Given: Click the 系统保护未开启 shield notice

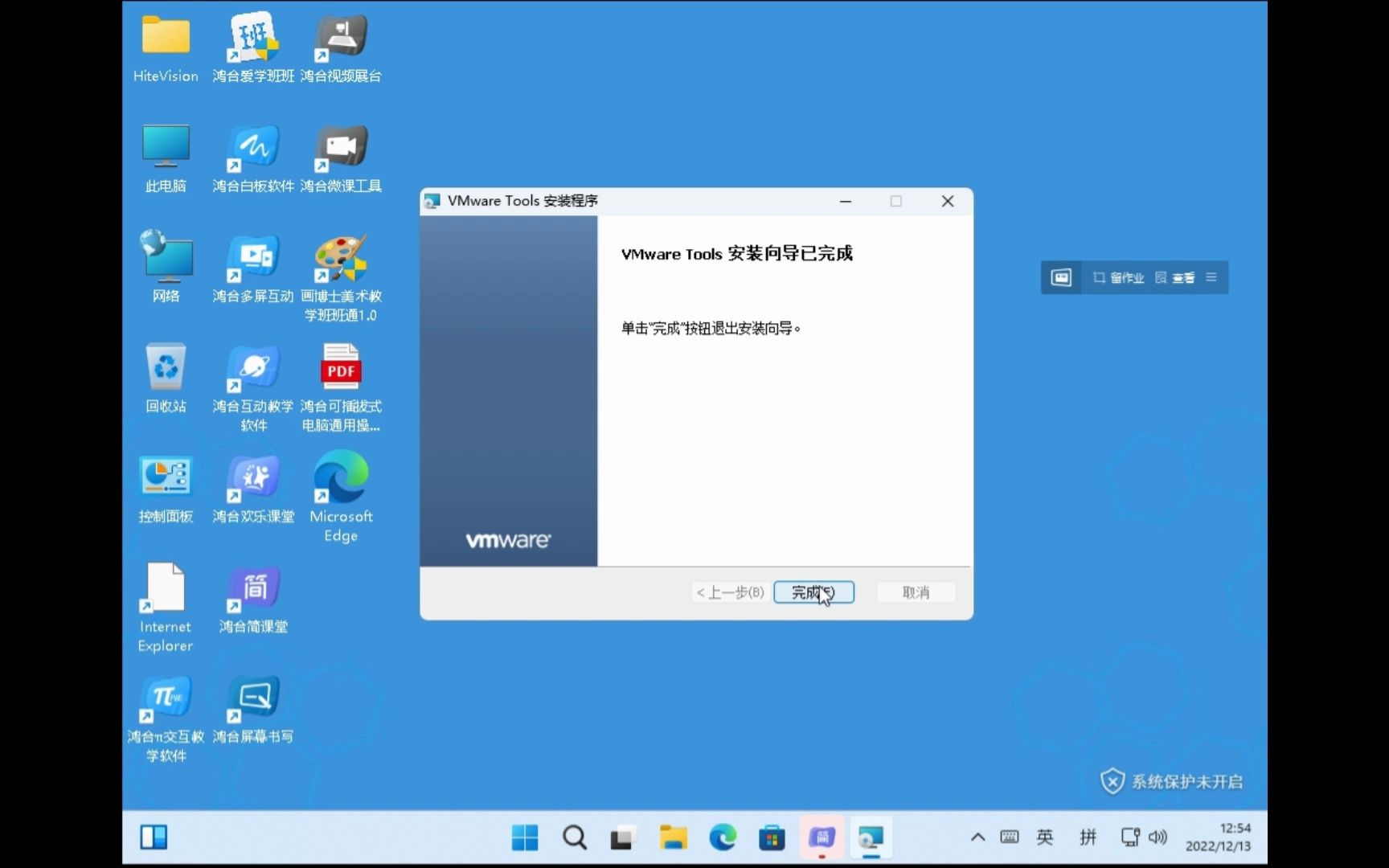Looking at the screenshot, I should tap(1172, 781).
